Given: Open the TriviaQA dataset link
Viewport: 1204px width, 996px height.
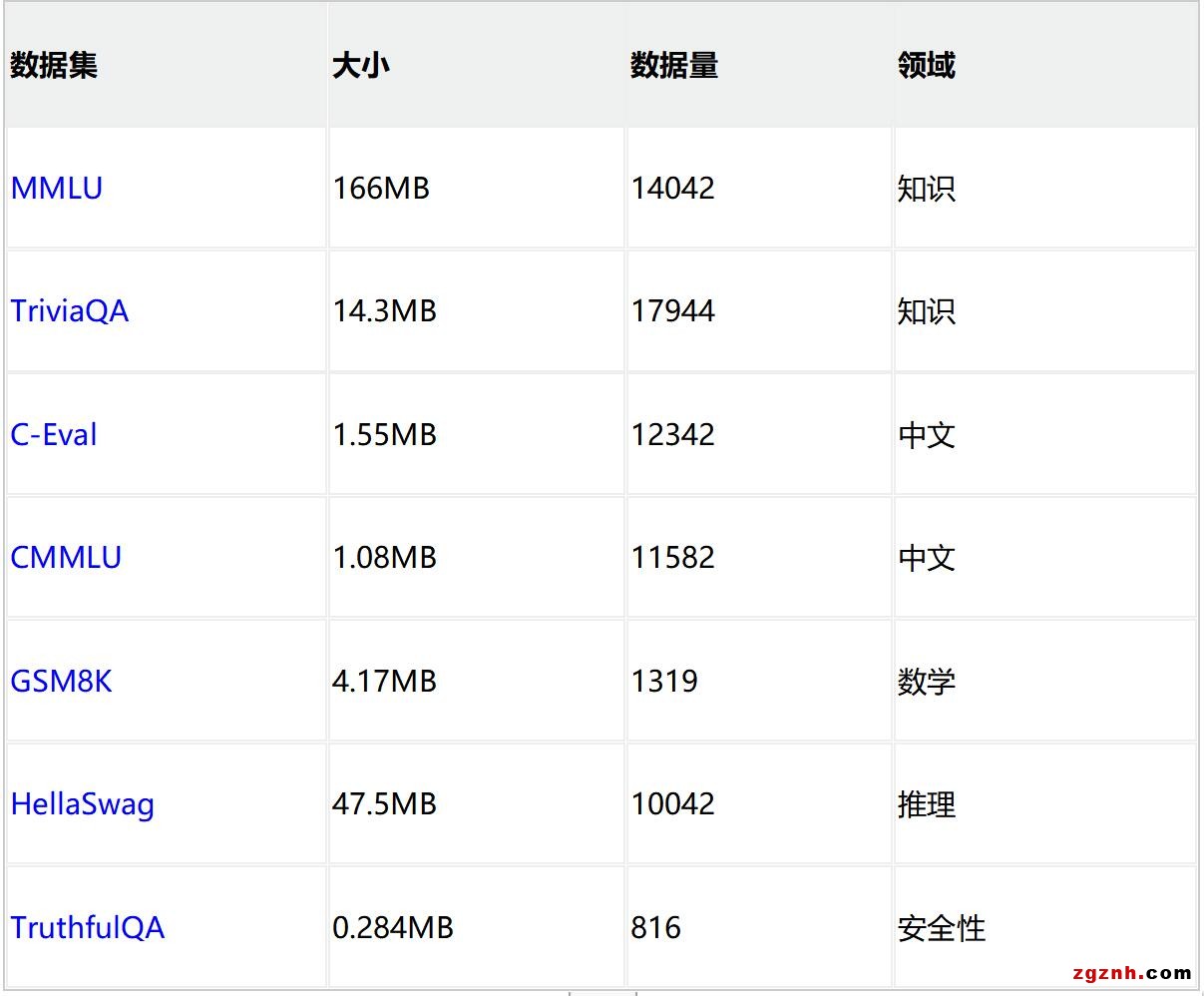Looking at the screenshot, I should 69,311.
